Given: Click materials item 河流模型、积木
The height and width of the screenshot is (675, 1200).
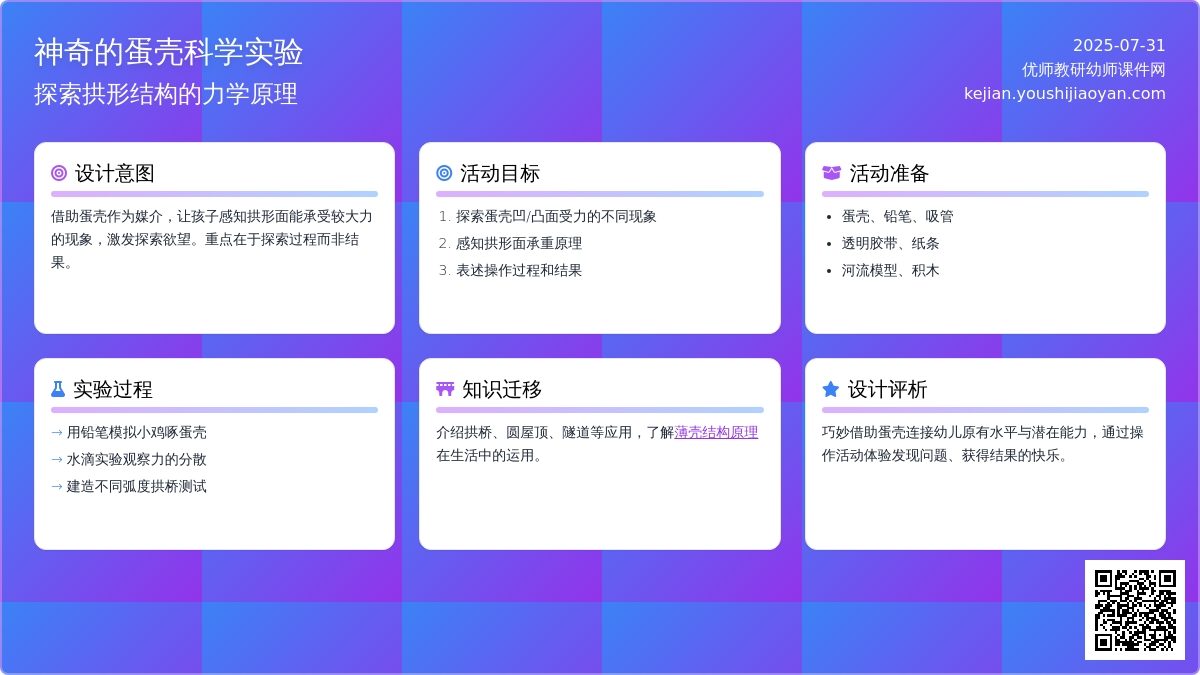Looking at the screenshot, I should [891, 270].
